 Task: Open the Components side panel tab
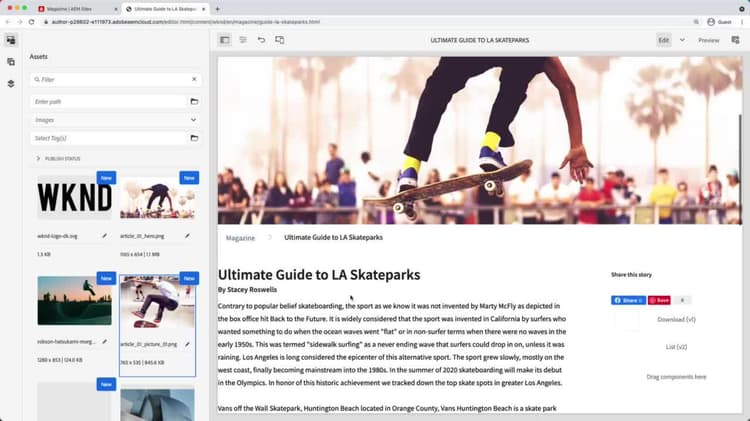(x=11, y=62)
